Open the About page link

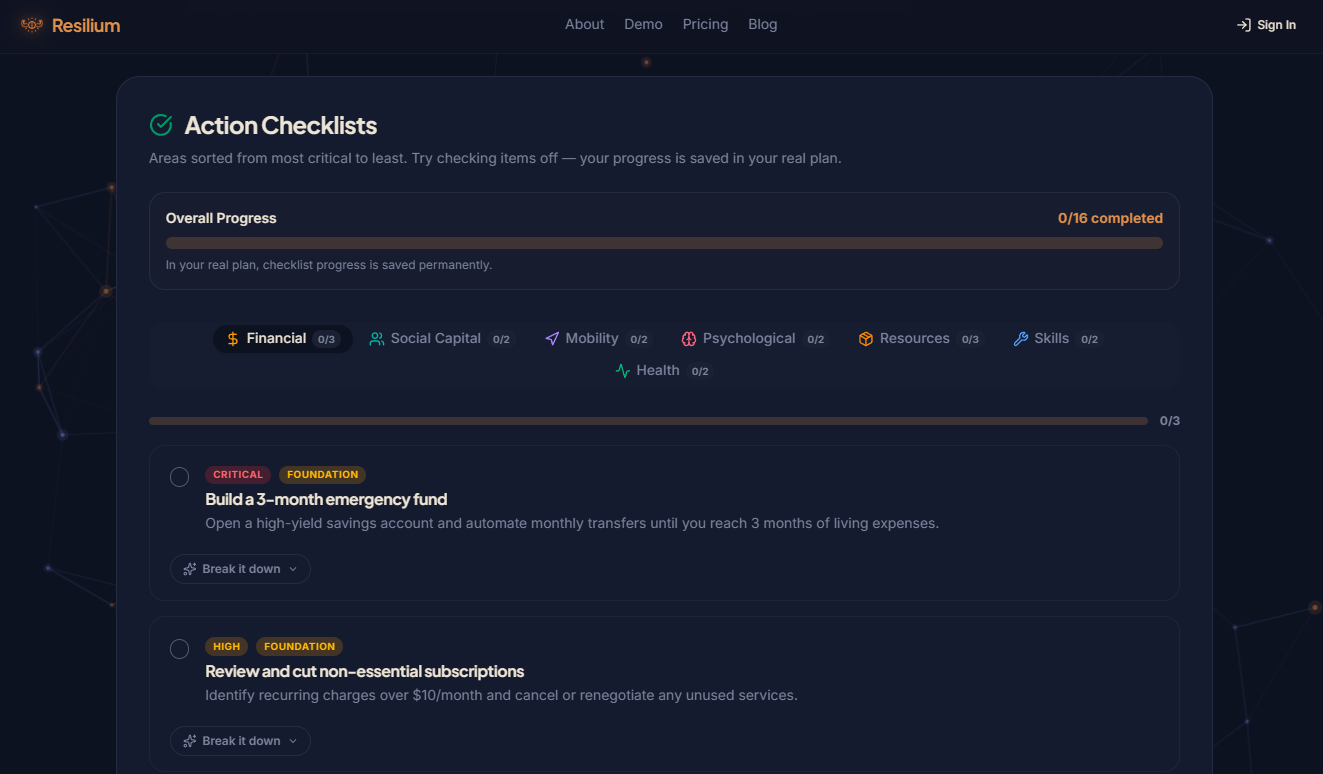pos(585,24)
